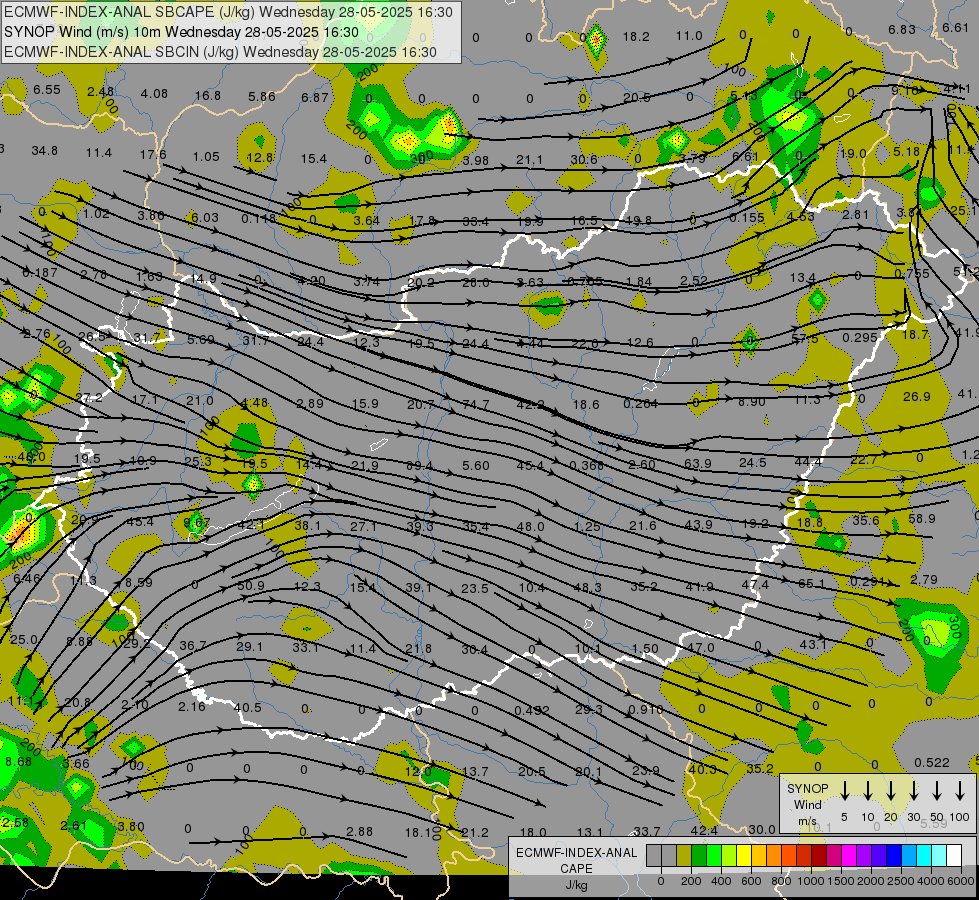
Task: Click the SYNOP Wind 10m title line
Action: (x=181, y=32)
